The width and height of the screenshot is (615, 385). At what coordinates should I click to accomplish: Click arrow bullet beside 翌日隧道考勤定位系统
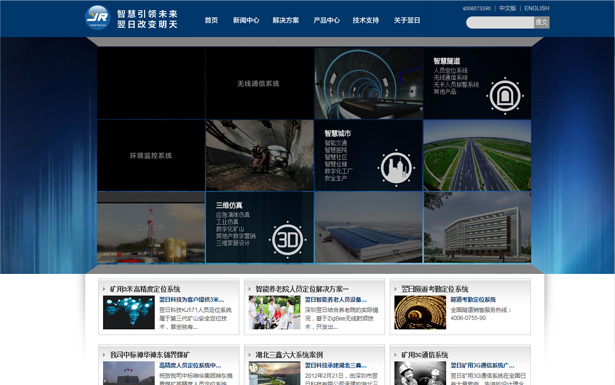coord(395,289)
